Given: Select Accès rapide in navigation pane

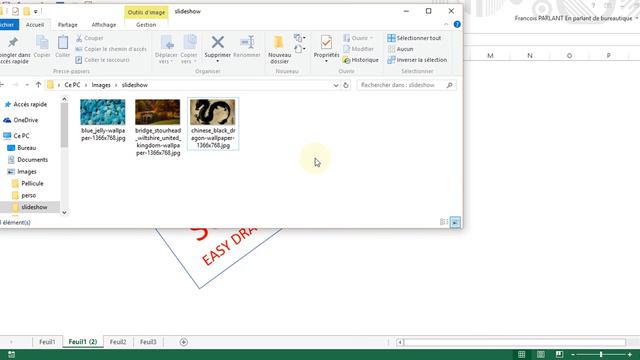Looking at the screenshot, I should click(30, 104).
